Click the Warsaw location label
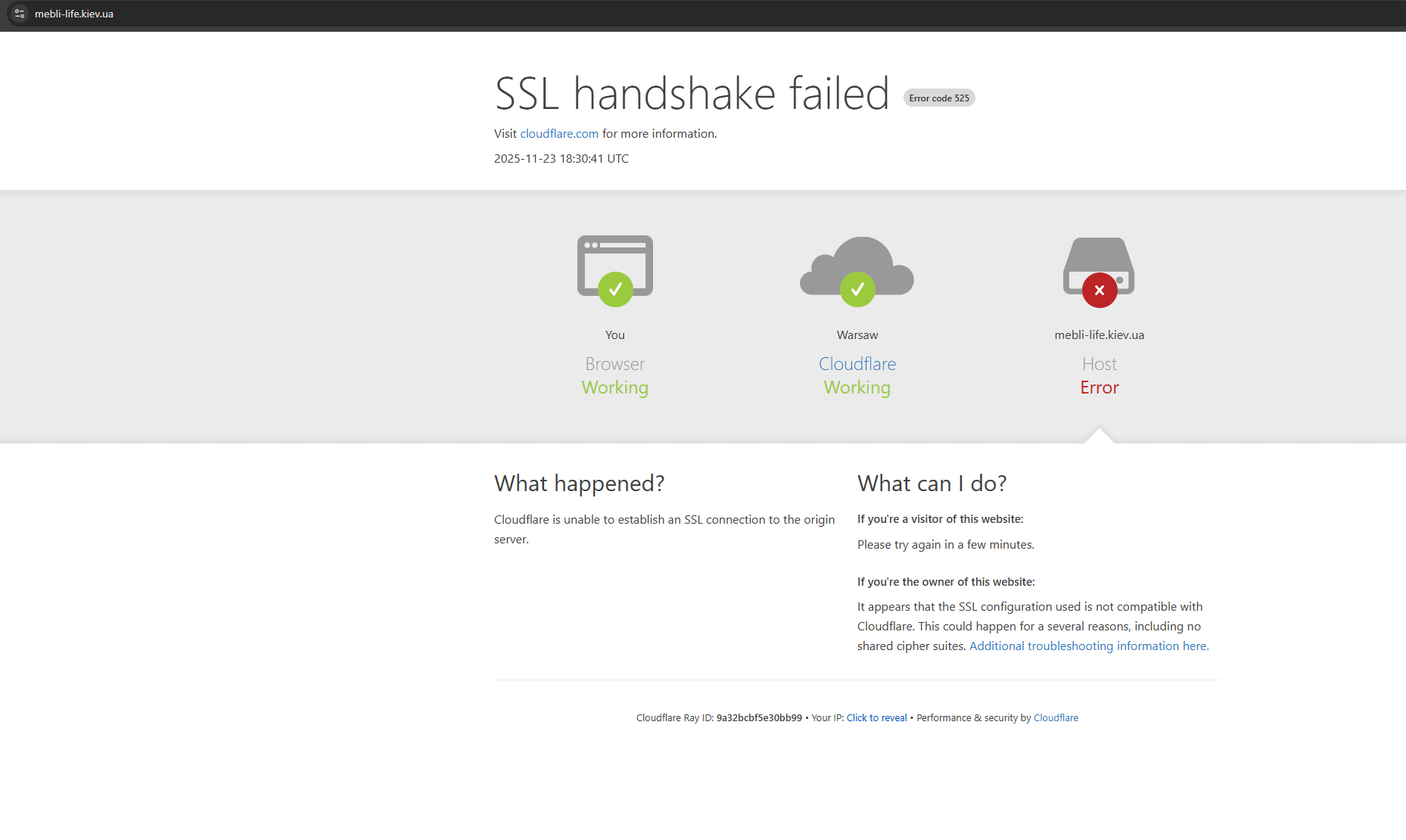This screenshot has height=840, width=1406. (857, 335)
